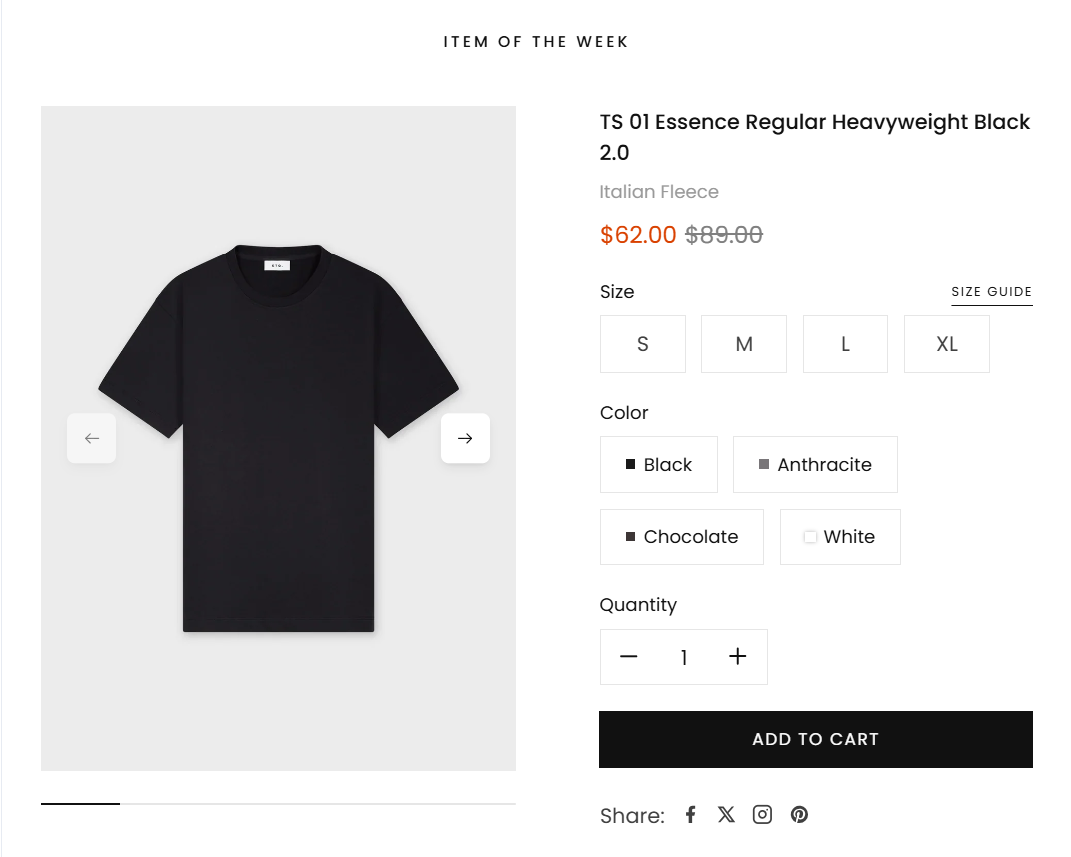The height and width of the screenshot is (857, 1071).
Task: Open the Size Guide link
Action: [x=991, y=292]
